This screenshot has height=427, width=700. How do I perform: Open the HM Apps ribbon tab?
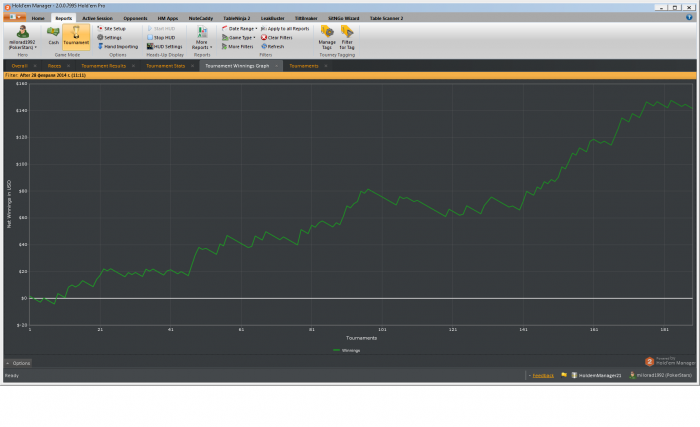pyautogui.click(x=168, y=18)
